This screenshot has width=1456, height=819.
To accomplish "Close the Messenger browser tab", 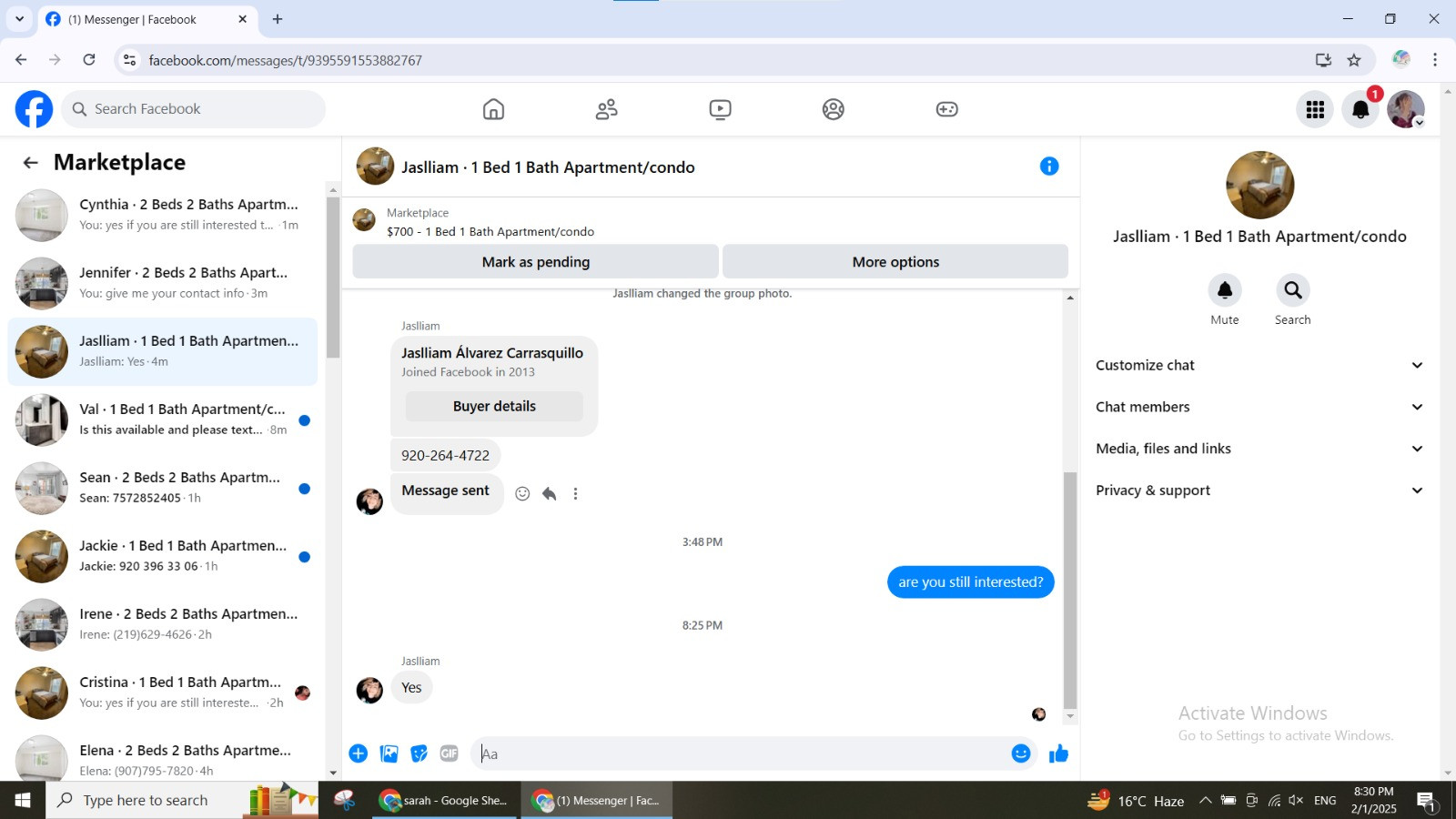I will click(242, 19).
